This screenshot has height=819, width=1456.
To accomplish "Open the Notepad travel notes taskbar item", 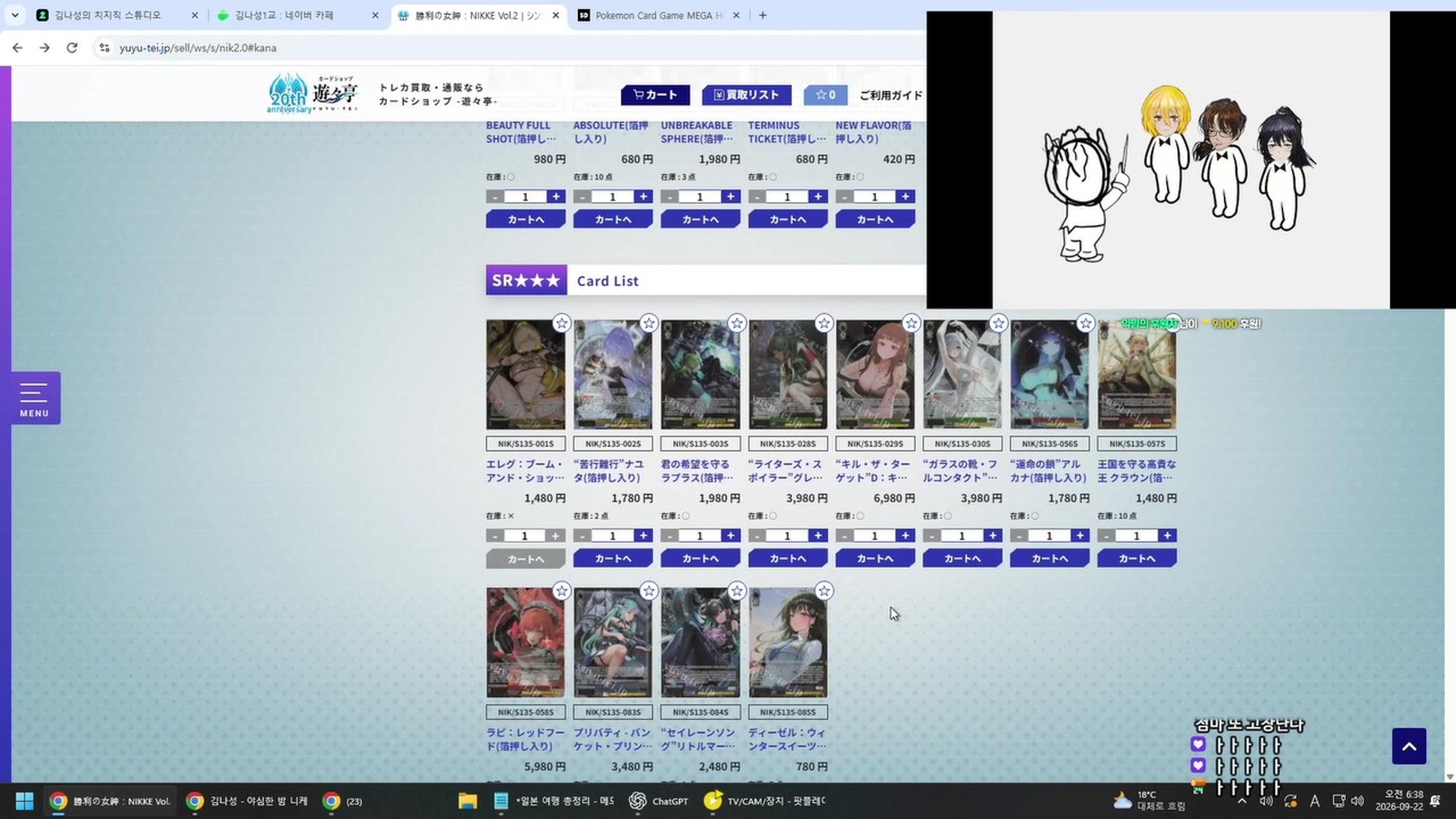I will click(x=554, y=801).
